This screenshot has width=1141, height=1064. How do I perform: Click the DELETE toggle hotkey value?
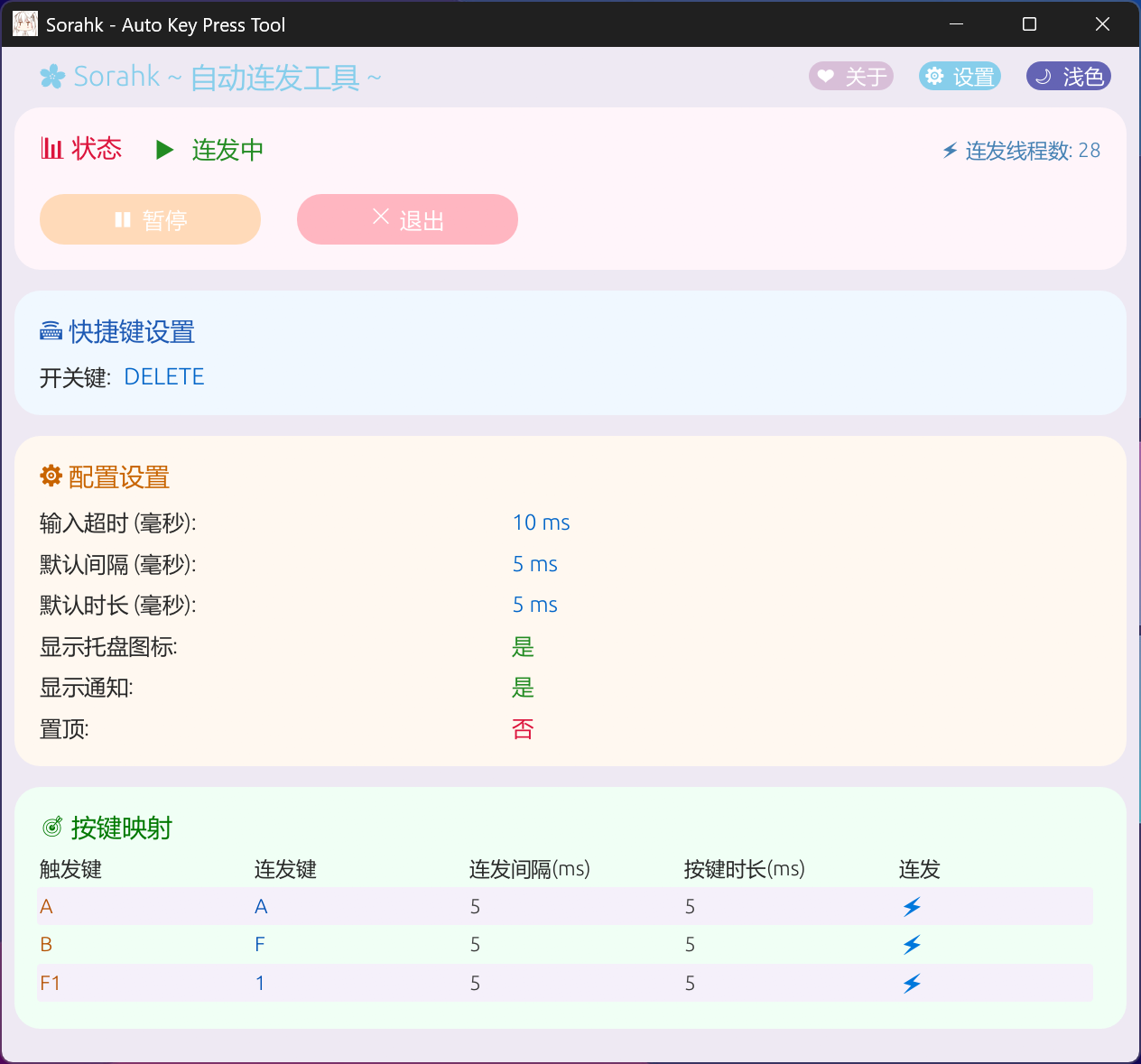tap(164, 377)
